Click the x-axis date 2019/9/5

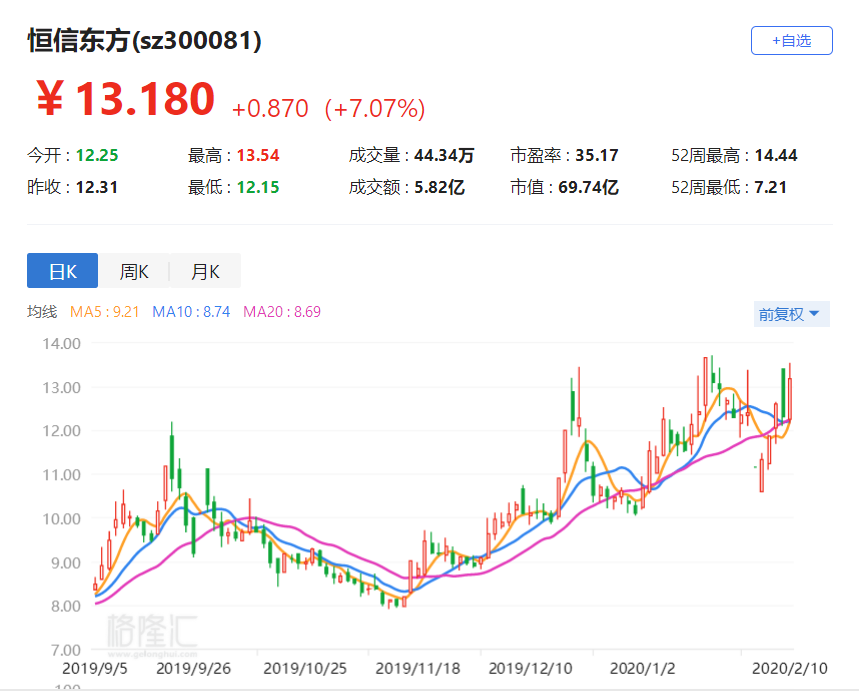click(95, 668)
